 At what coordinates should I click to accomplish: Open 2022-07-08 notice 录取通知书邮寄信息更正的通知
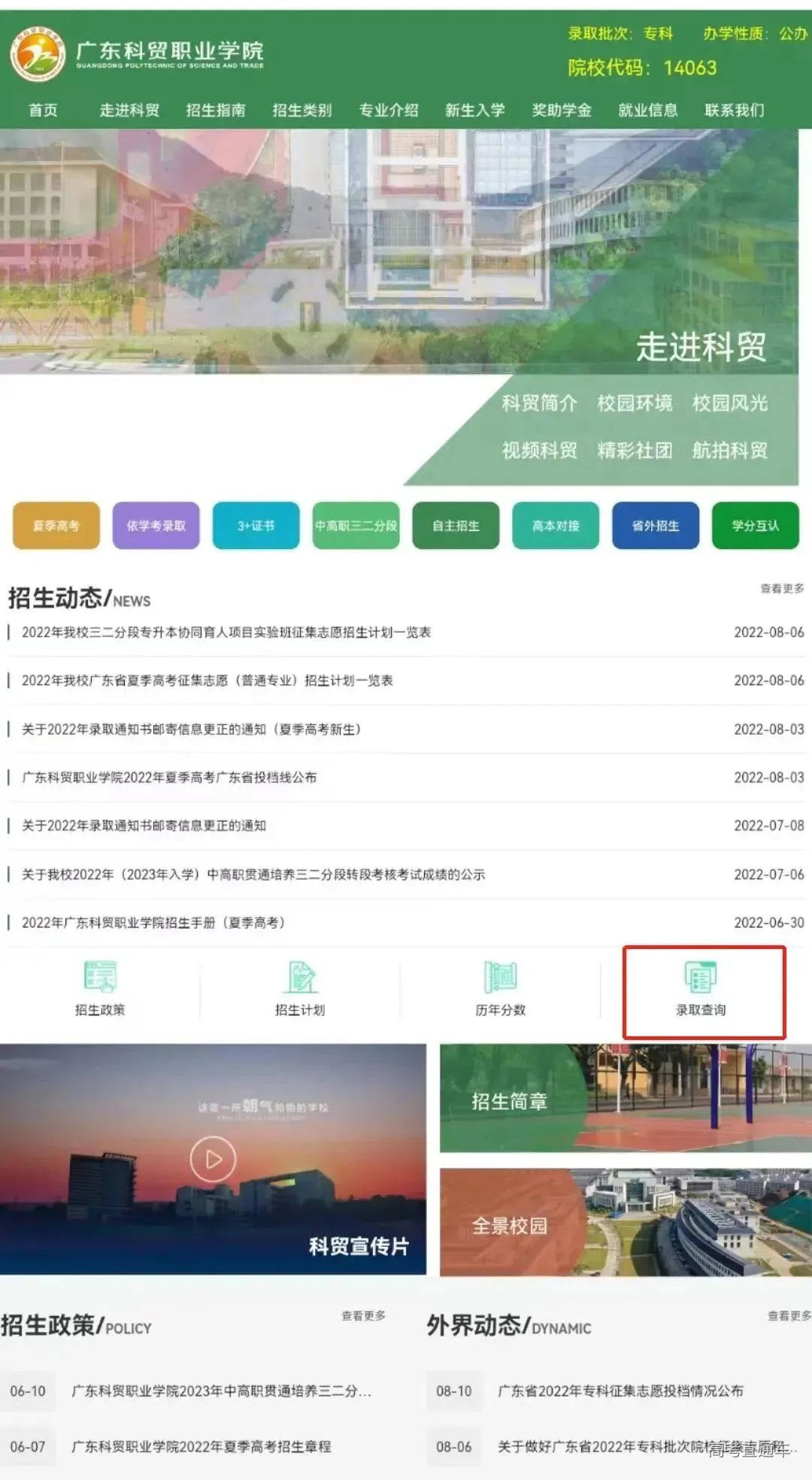[144, 826]
